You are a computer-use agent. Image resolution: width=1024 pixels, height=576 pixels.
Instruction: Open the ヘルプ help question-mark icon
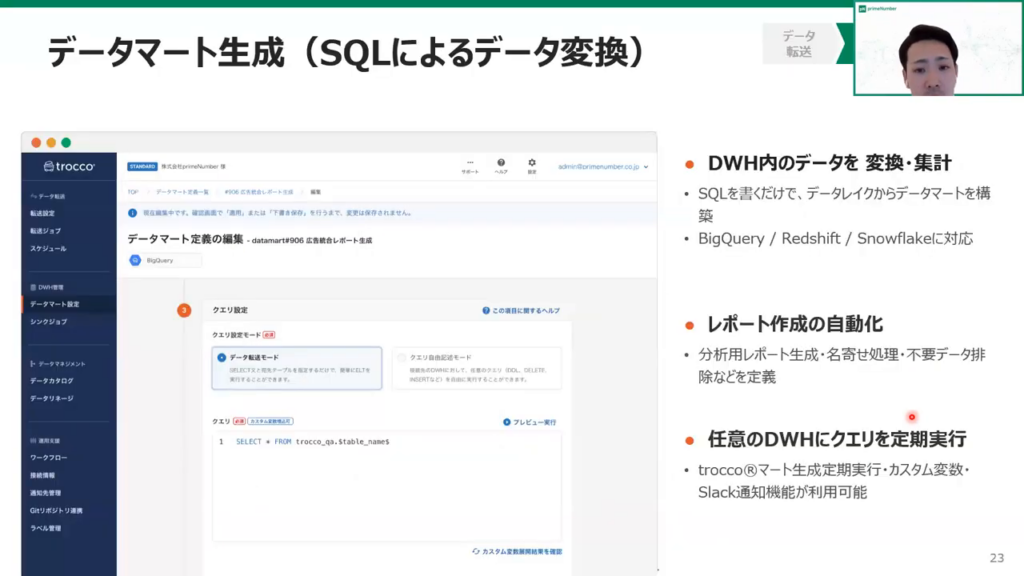(x=501, y=162)
